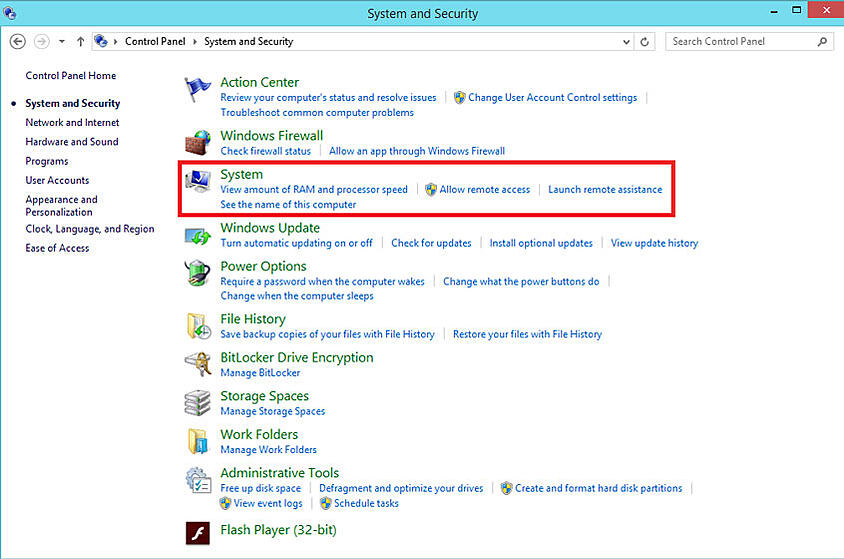Click the Work Folders icon

pyautogui.click(x=198, y=441)
